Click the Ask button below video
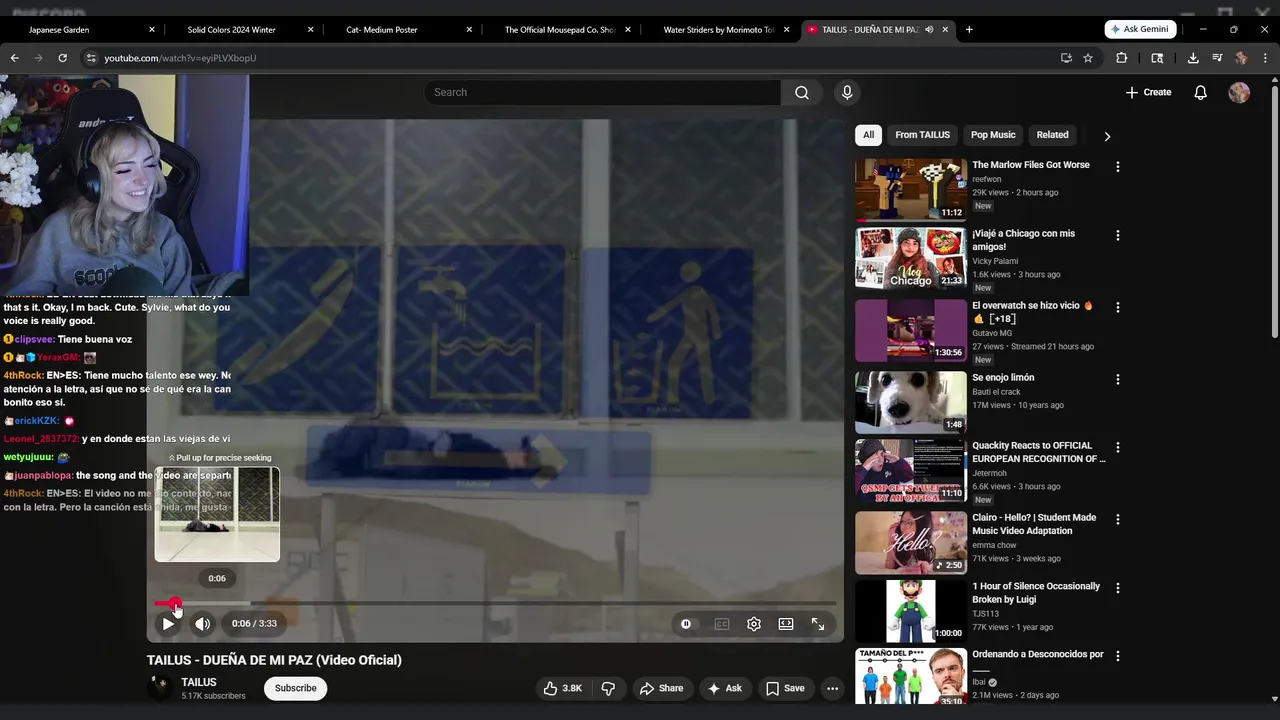Screen dimensions: 1280x720 point(725,688)
